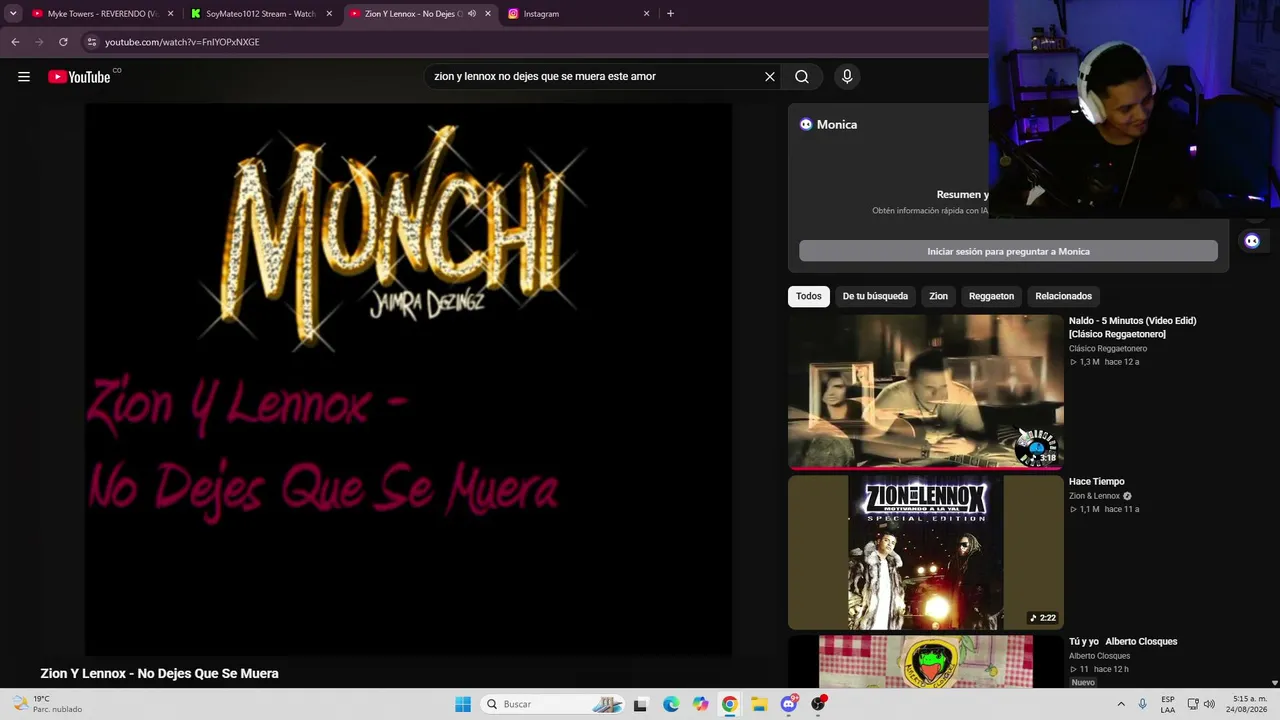Visit the Zion & Lennox channel link
The height and width of the screenshot is (720, 1280).
tap(1094, 496)
